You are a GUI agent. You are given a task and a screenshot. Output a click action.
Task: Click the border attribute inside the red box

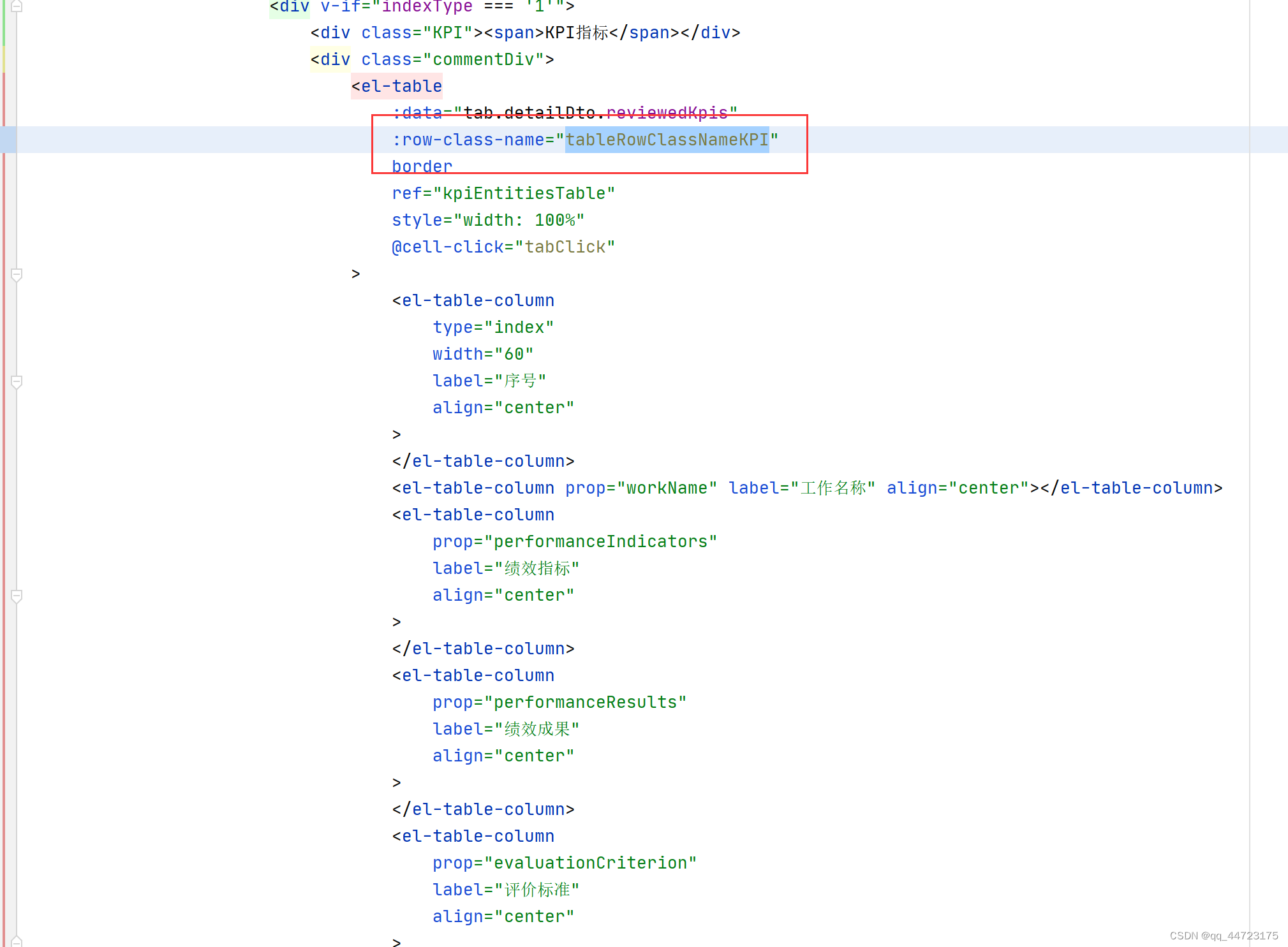coord(422,166)
